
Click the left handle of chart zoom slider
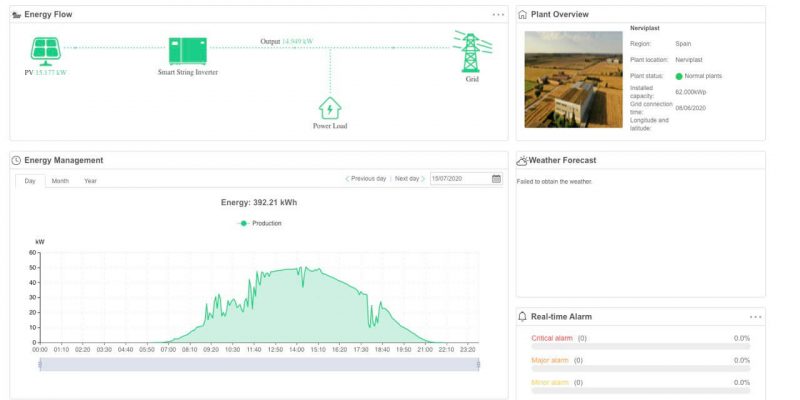click(x=40, y=364)
